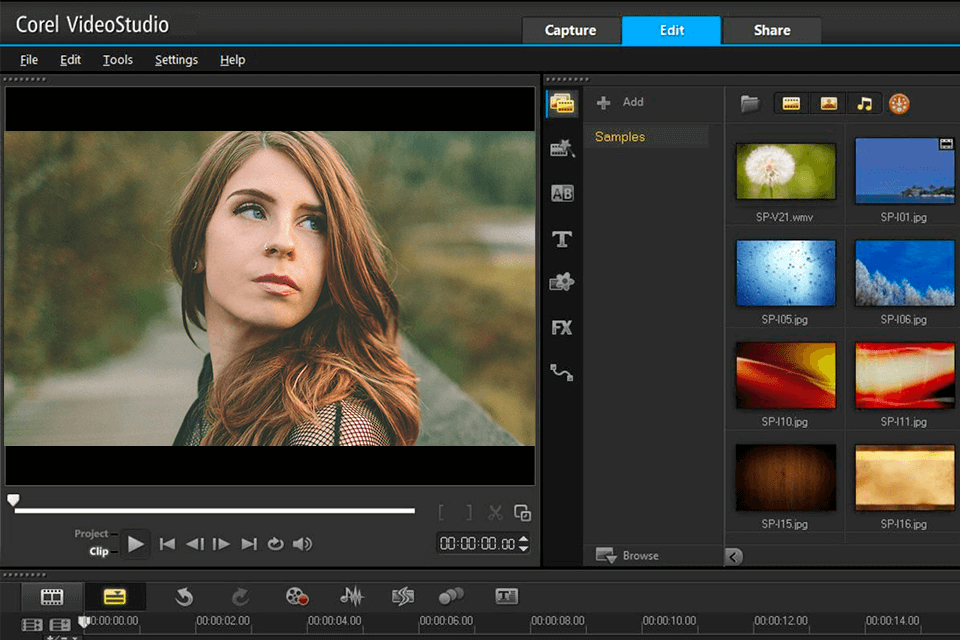Screen dimensions: 960x640
Task: Collapse the library panel with arrow
Action: [x=733, y=557]
